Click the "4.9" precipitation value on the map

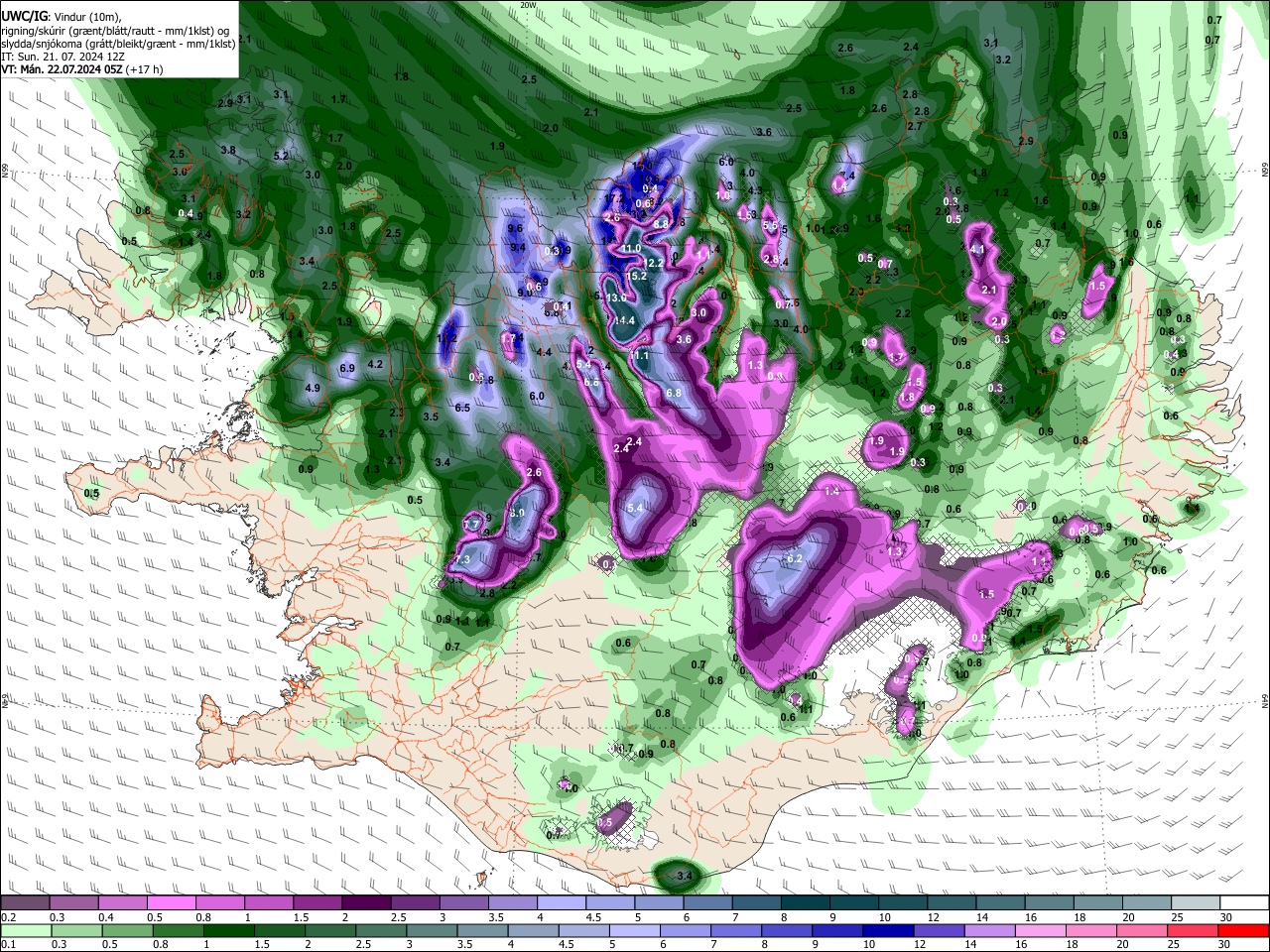pyautogui.click(x=313, y=388)
